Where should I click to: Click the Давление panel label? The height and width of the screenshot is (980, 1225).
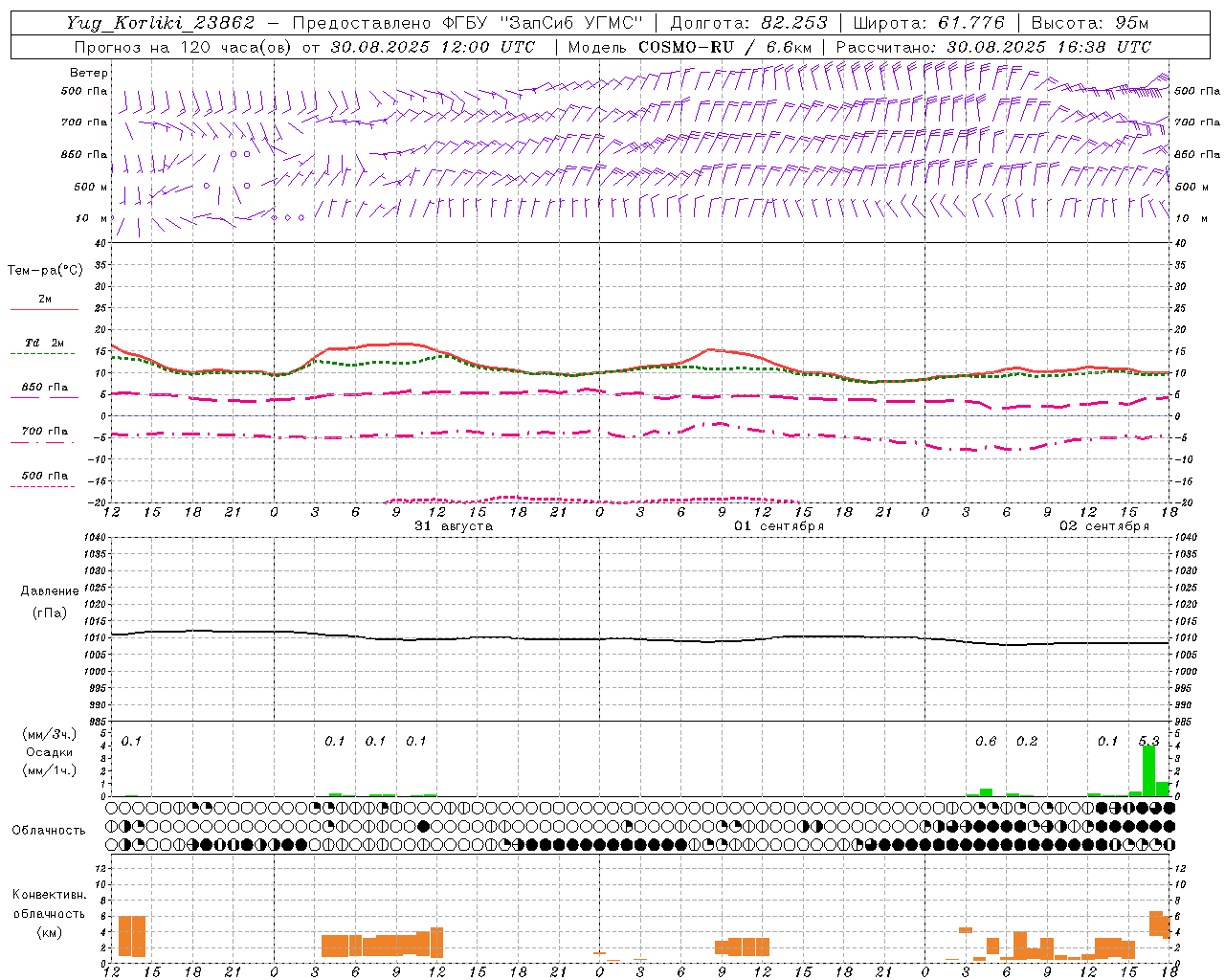50,591
